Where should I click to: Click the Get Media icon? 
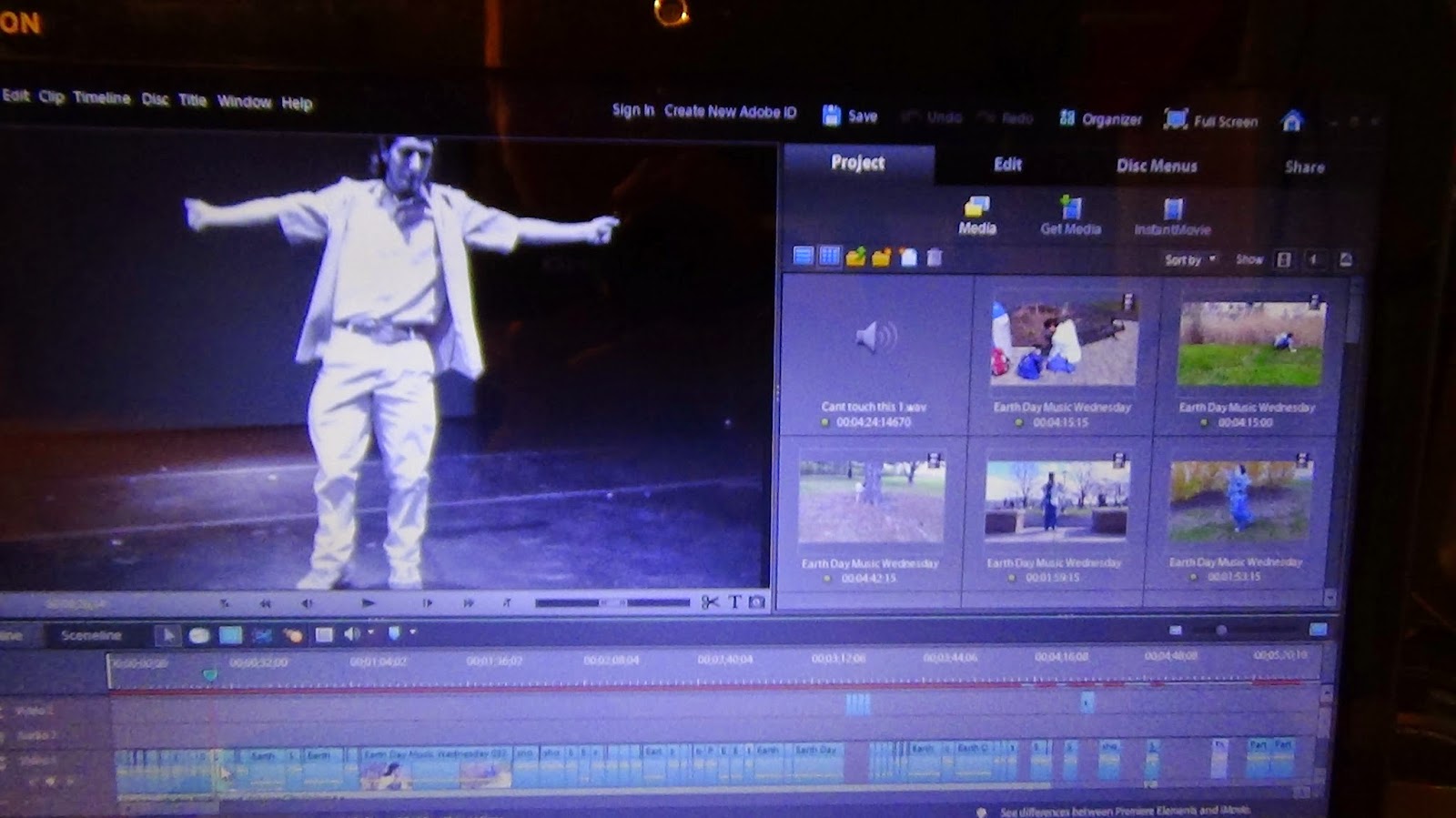(1070, 217)
